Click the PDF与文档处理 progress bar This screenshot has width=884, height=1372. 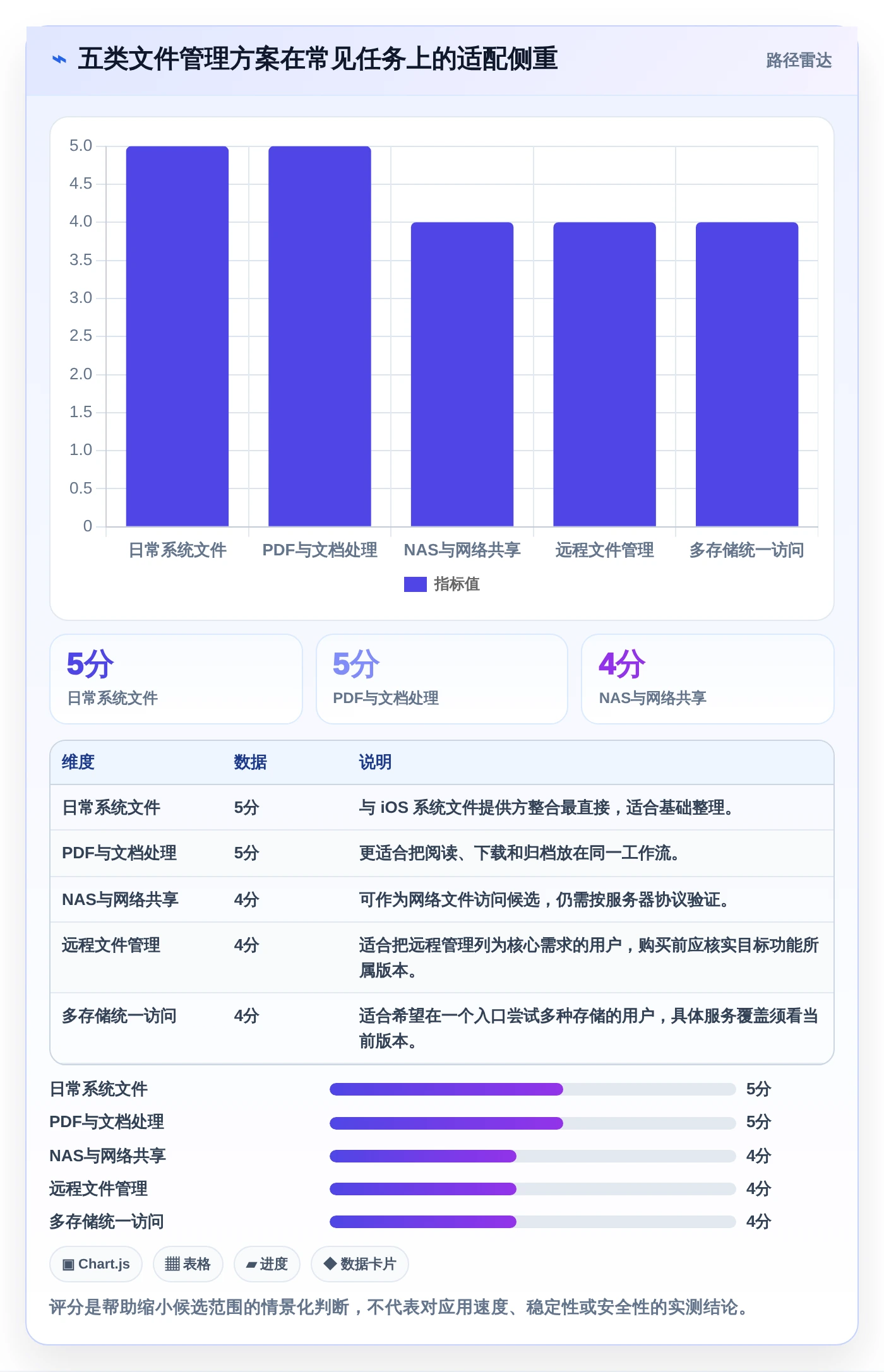click(532, 1123)
